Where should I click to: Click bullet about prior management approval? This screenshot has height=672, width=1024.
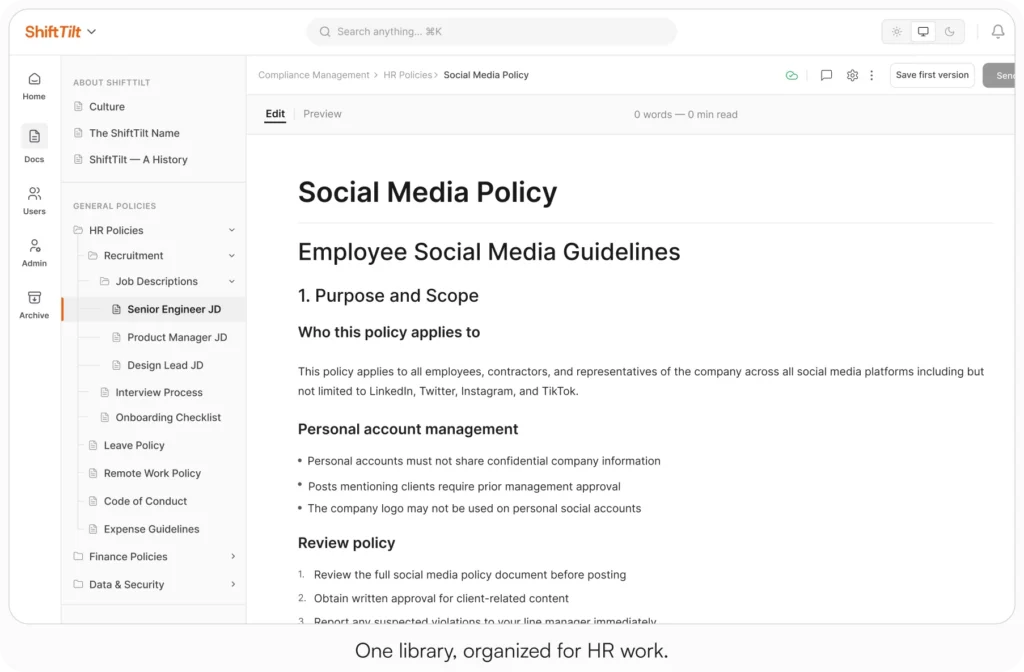click(x=464, y=487)
